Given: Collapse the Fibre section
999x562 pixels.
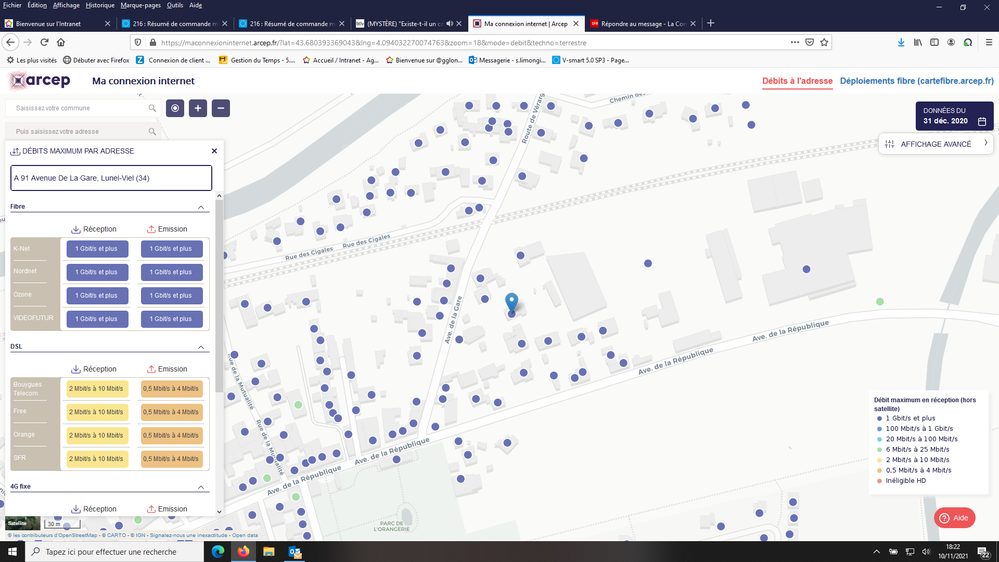Looking at the screenshot, I should [x=202, y=207].
